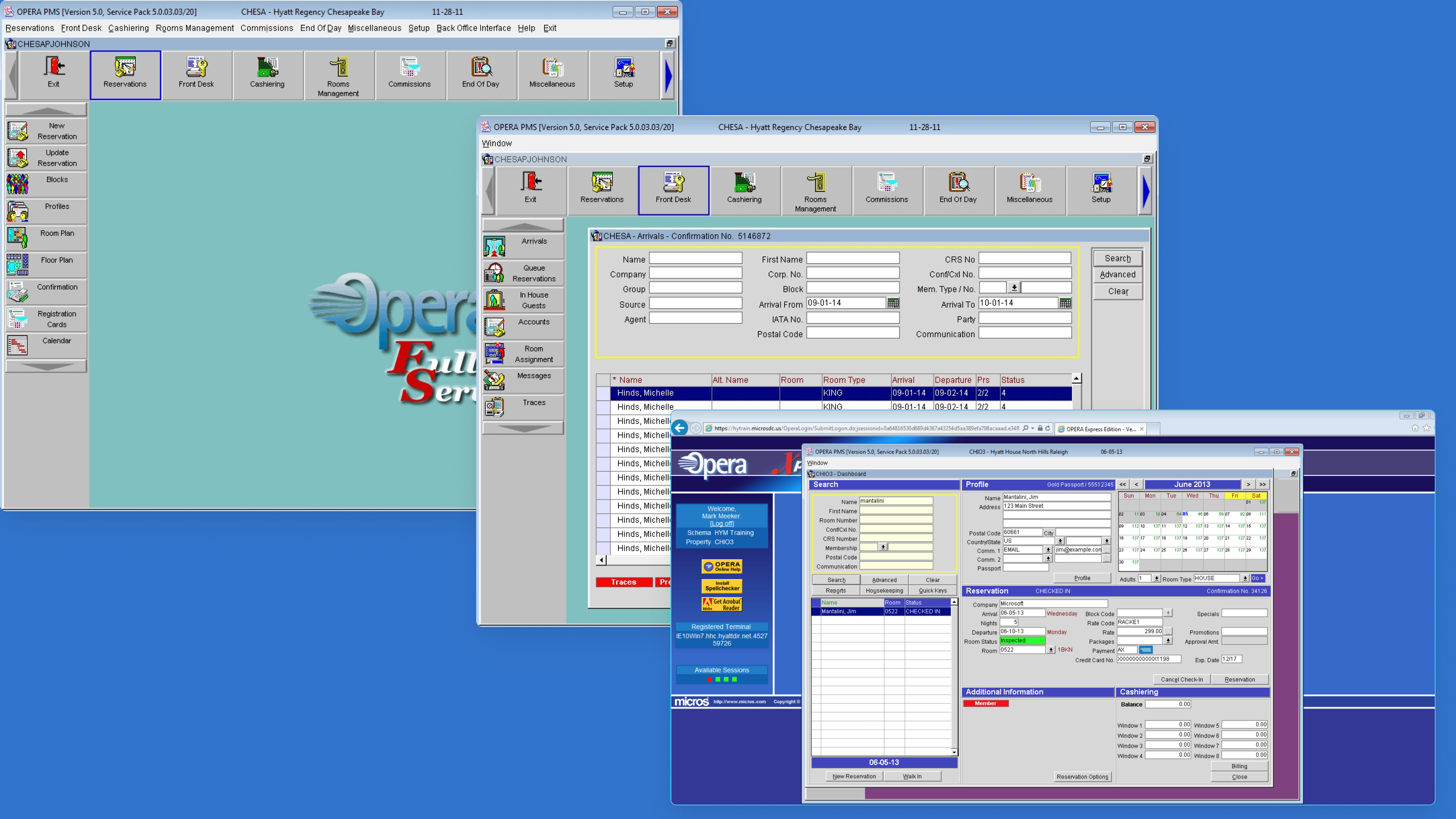Screen dimensions: 1456x819
Task: Click the Advanced button in the Arrivals screen
Action: click(1117, 275)
